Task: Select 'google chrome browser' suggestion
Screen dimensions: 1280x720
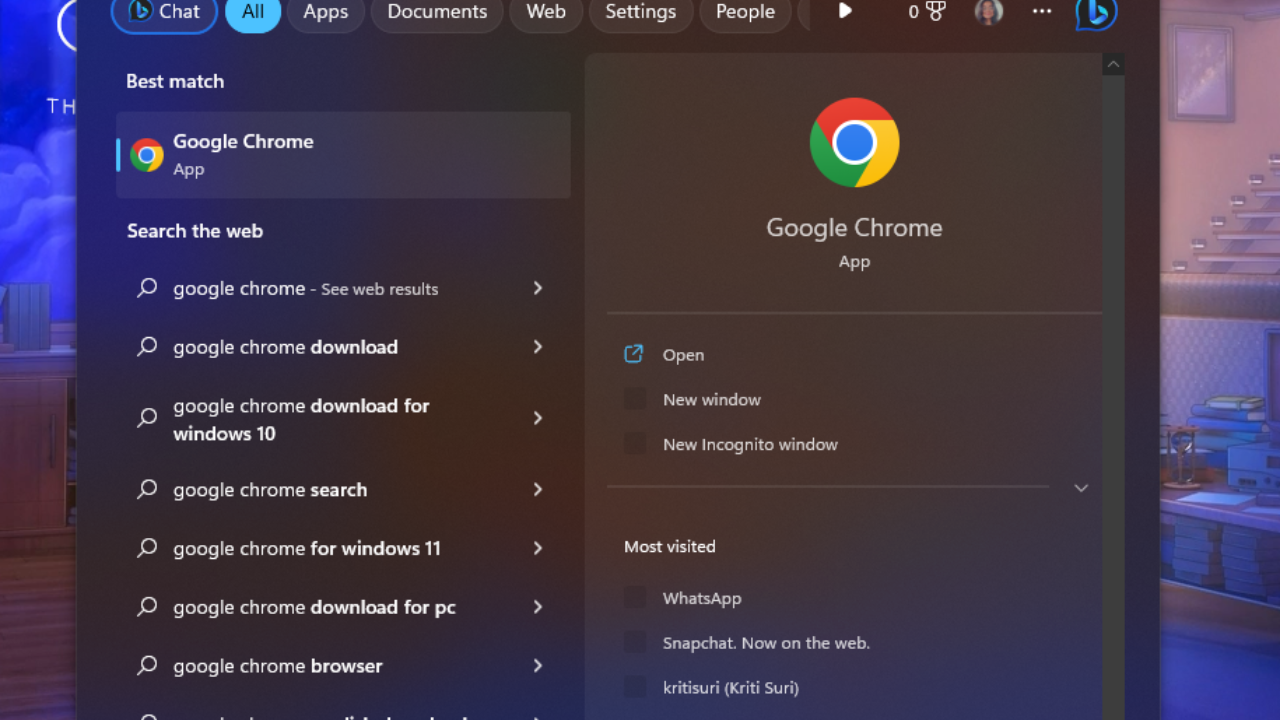Action: (343, 666)
